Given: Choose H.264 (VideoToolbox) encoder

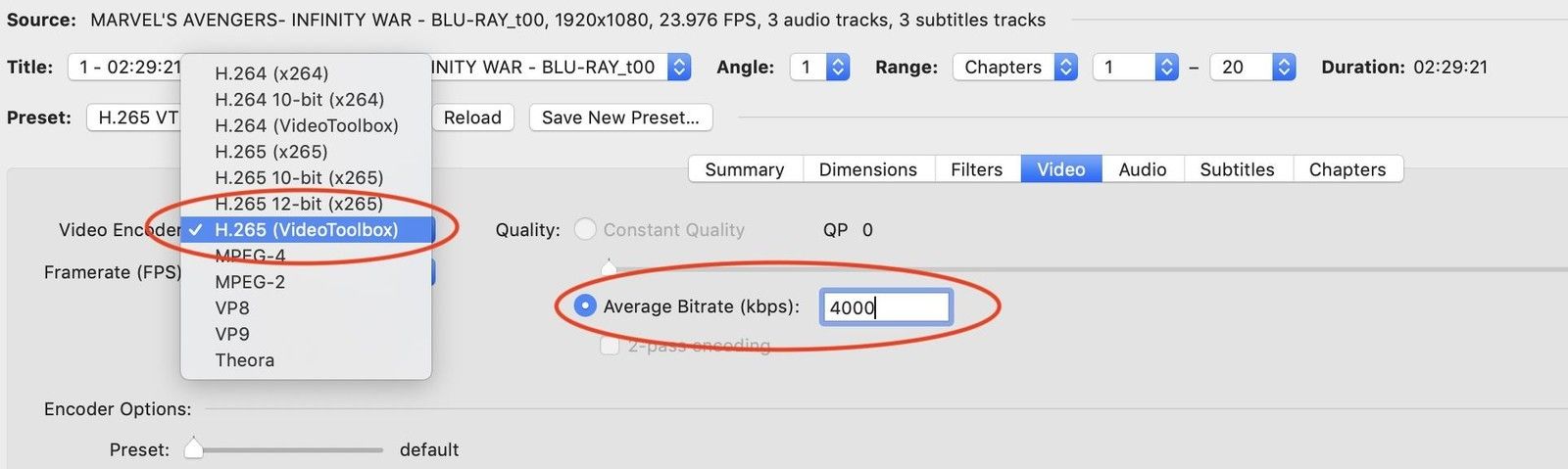Looking at the screenshot, I should pos(306,125).
